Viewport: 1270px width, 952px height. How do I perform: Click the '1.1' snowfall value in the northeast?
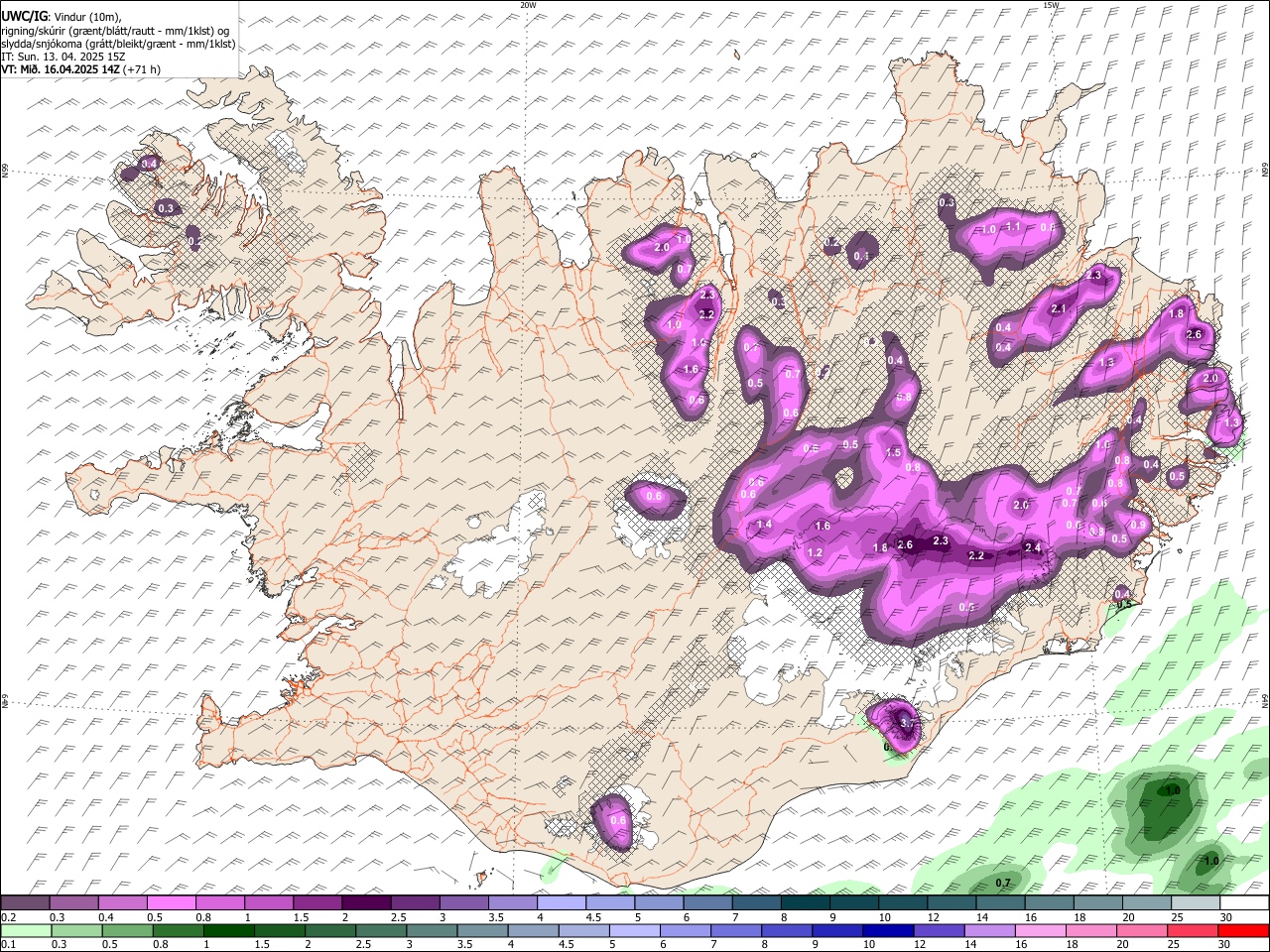point(1013,226)
